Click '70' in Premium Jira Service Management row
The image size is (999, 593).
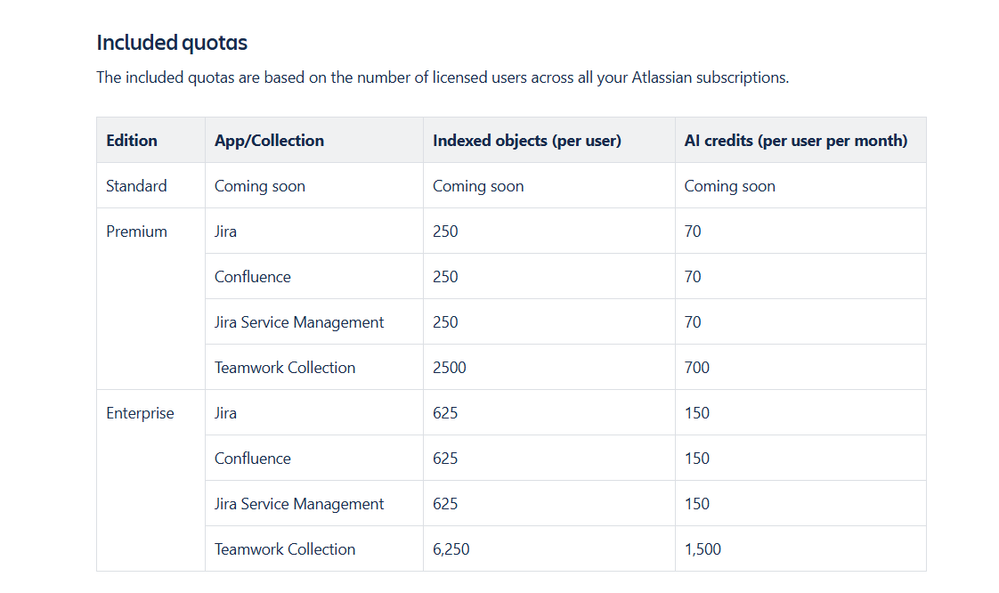(x=693, y=322)
